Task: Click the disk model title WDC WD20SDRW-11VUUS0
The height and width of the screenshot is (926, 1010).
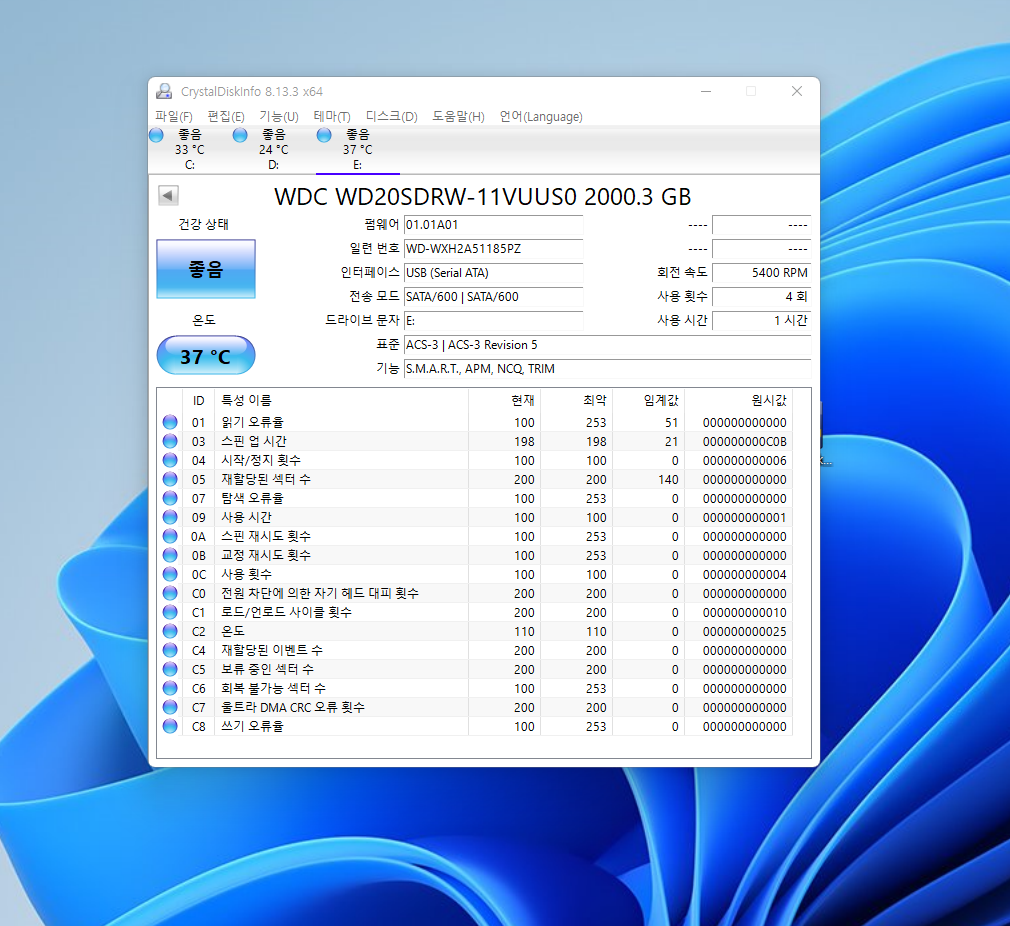Action: (425, 196)
